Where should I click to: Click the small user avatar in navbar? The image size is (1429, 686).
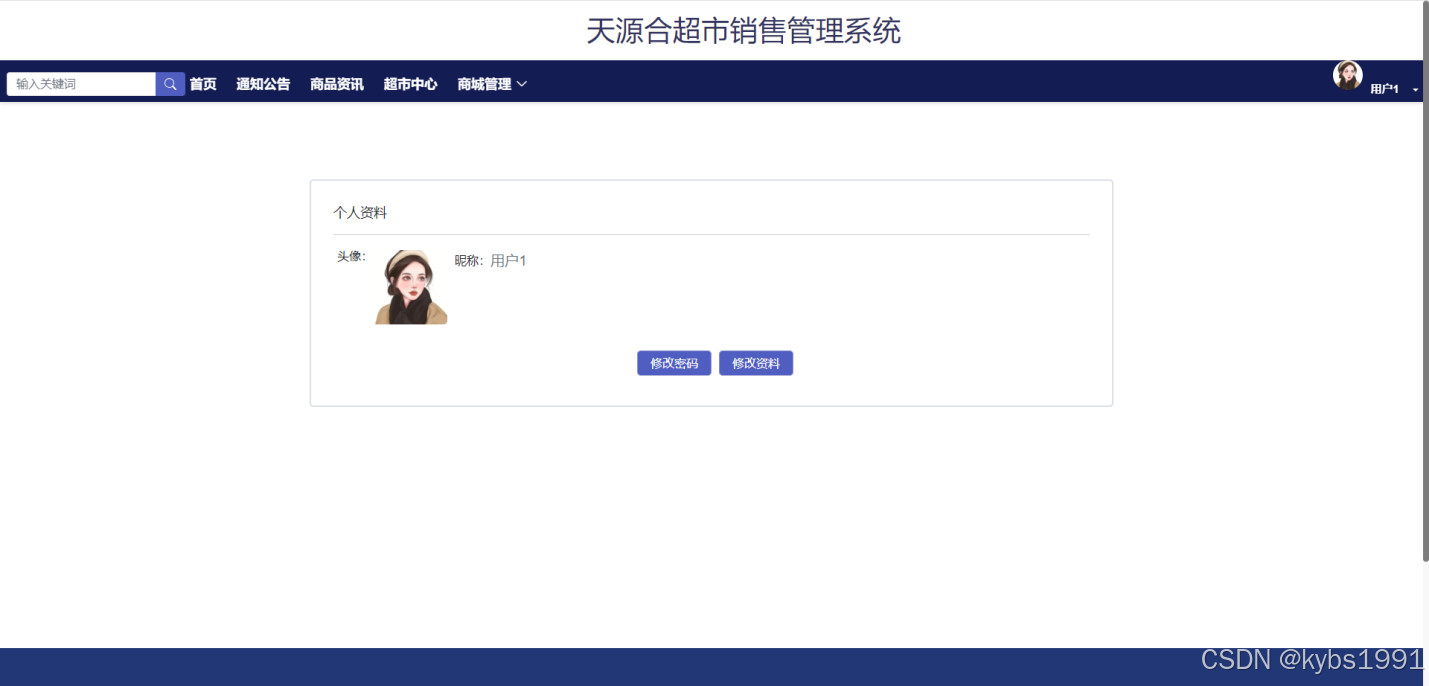1348,75
